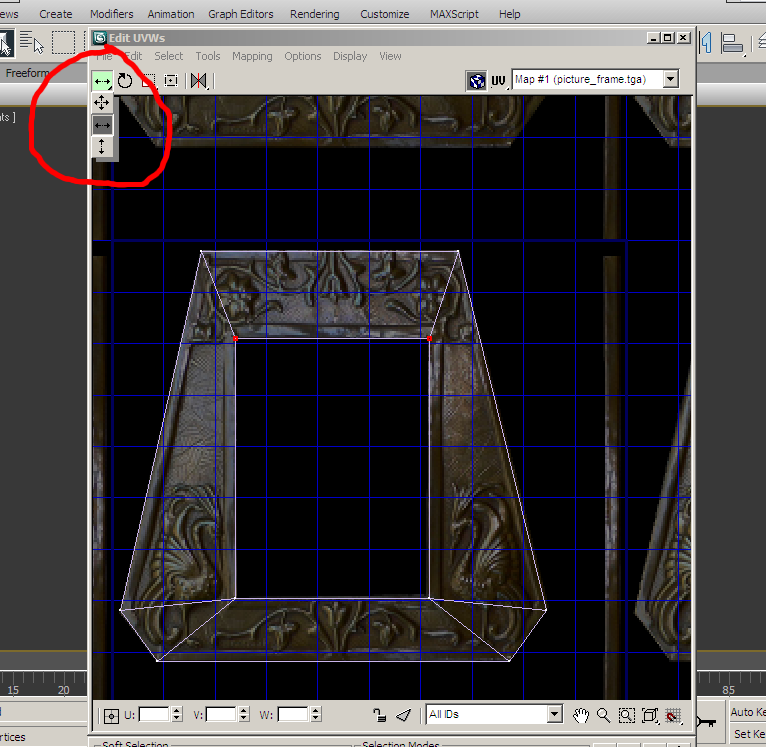Select the Rotate tool in Edit UVWs toolbar
The height and width of the screenshot is (747, 766).
[125, 80]
